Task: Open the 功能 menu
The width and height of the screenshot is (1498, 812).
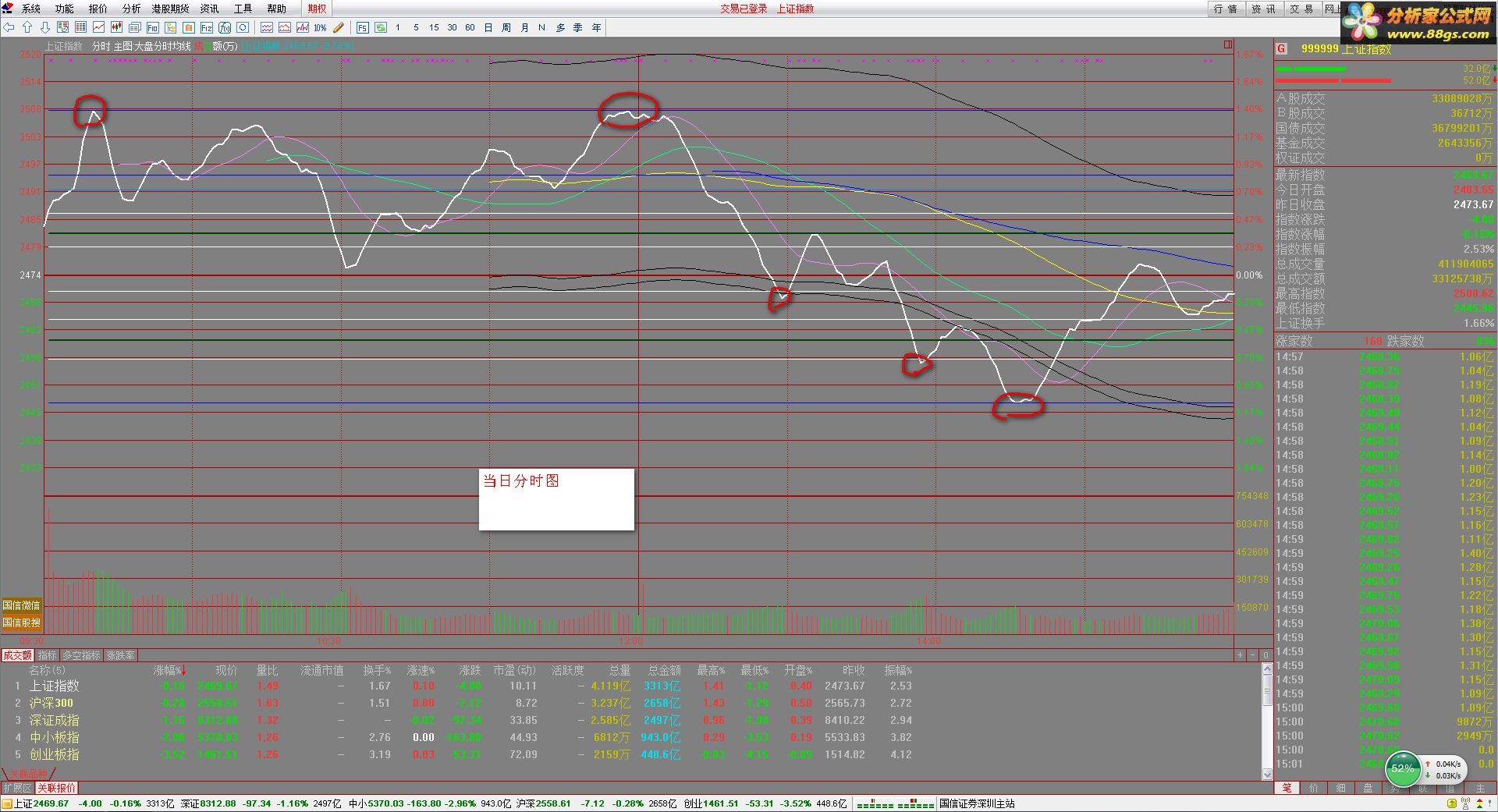Action: pyautogui.click(x=65, y=9)
